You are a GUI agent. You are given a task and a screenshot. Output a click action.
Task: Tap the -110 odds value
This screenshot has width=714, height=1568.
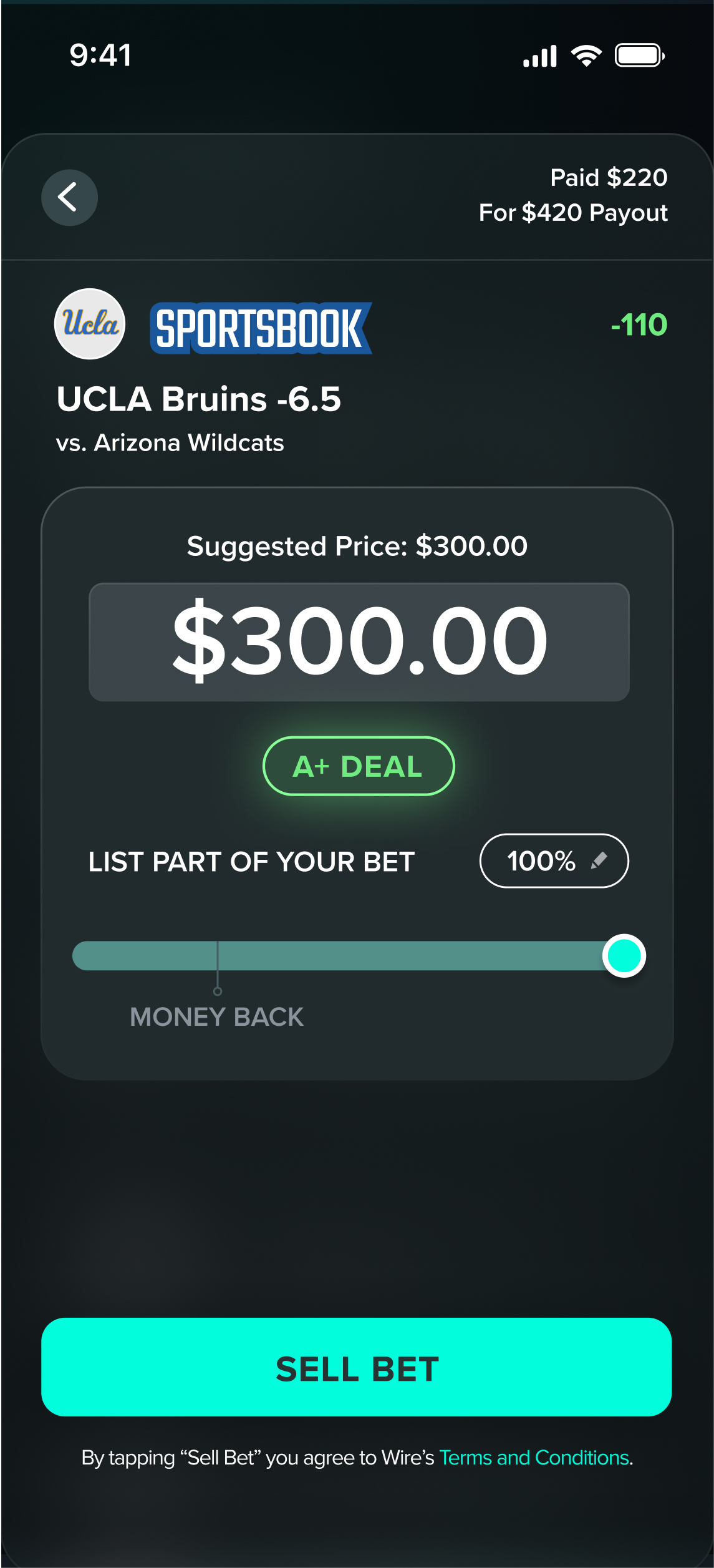click(639, 325)
